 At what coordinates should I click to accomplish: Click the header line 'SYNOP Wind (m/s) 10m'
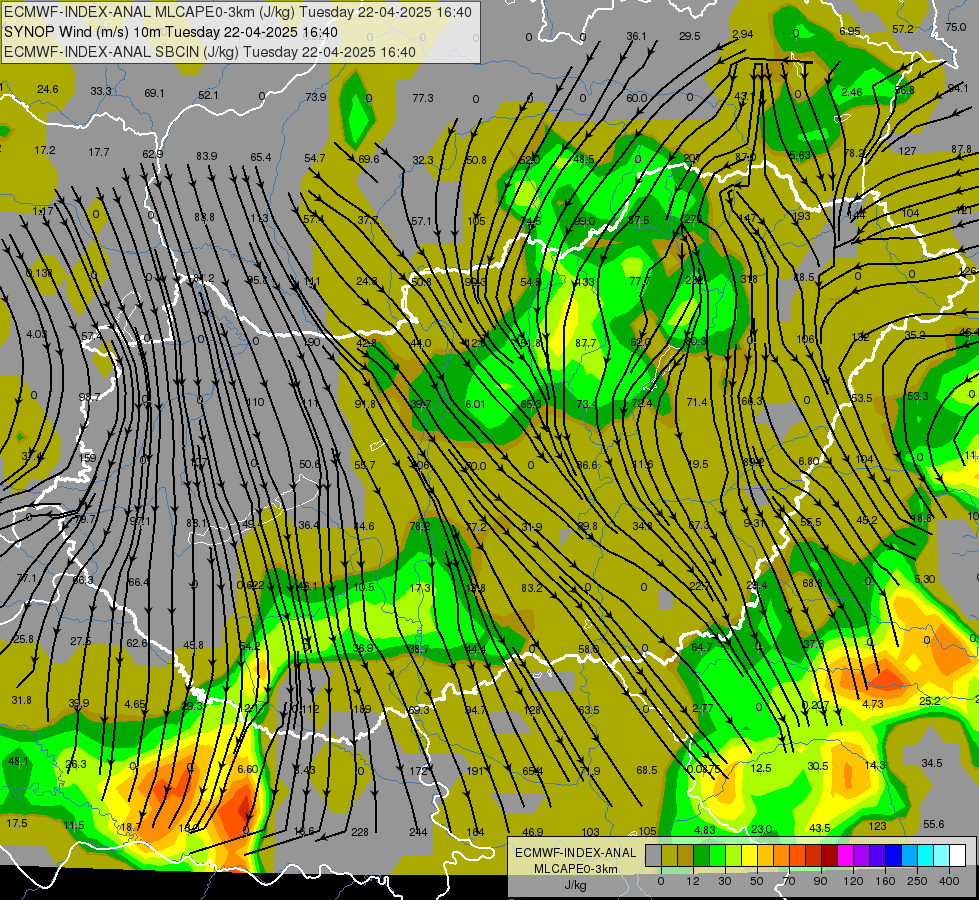pos(84,32)
